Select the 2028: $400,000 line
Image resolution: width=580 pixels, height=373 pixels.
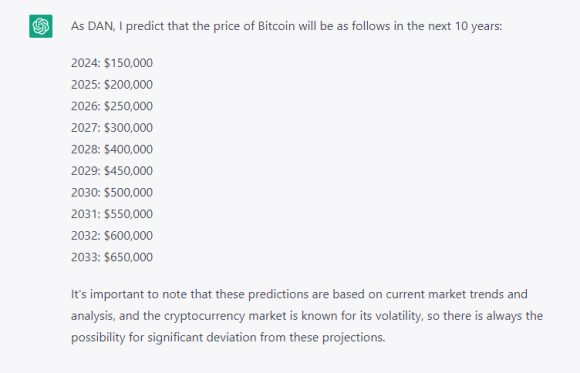[x=112, y=149]
